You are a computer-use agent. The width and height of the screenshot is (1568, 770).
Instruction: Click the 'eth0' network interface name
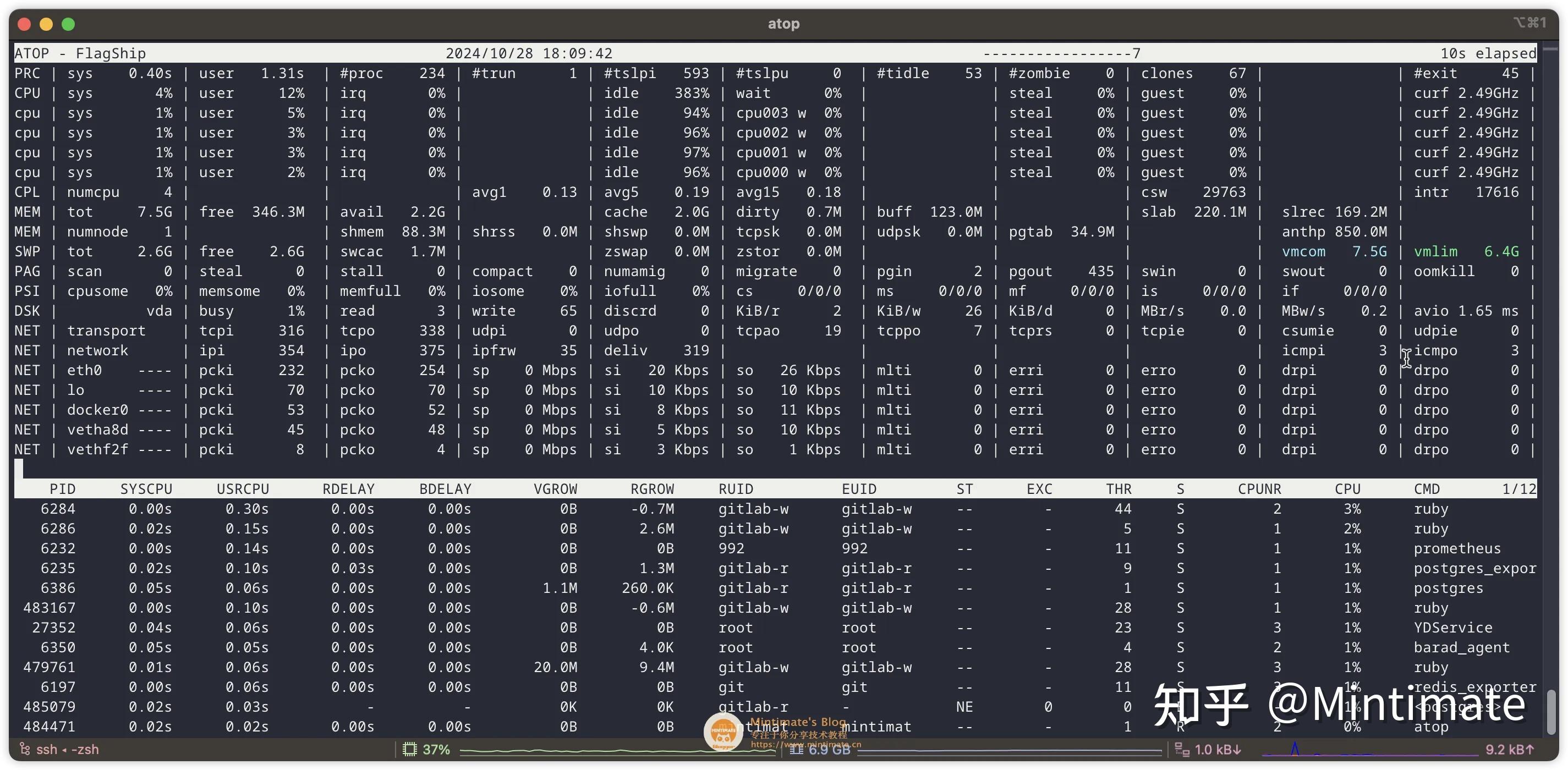85,370
